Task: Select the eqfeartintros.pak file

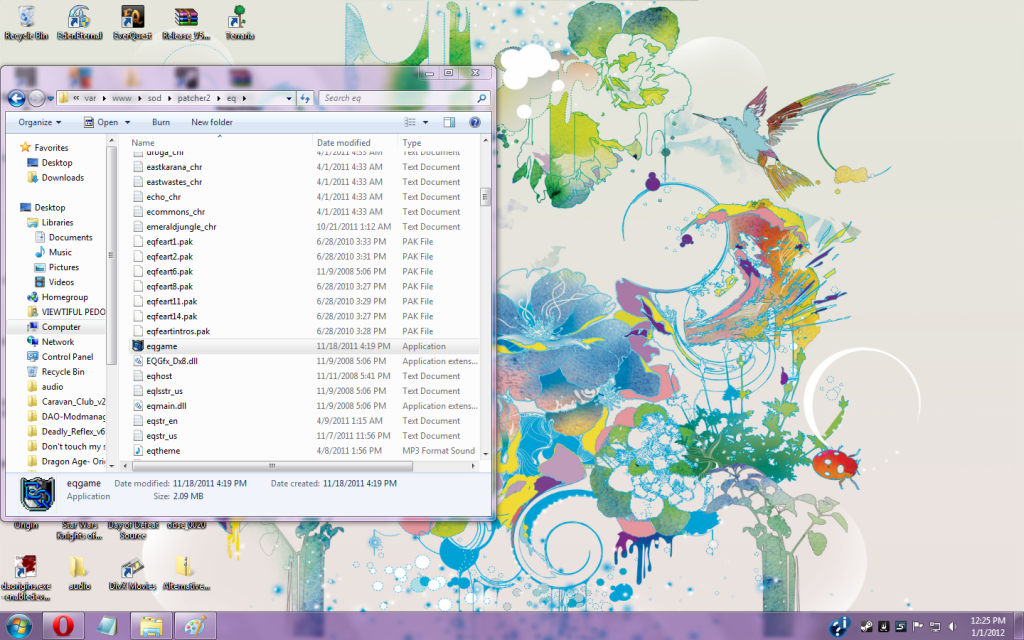Action: point(304,331)
